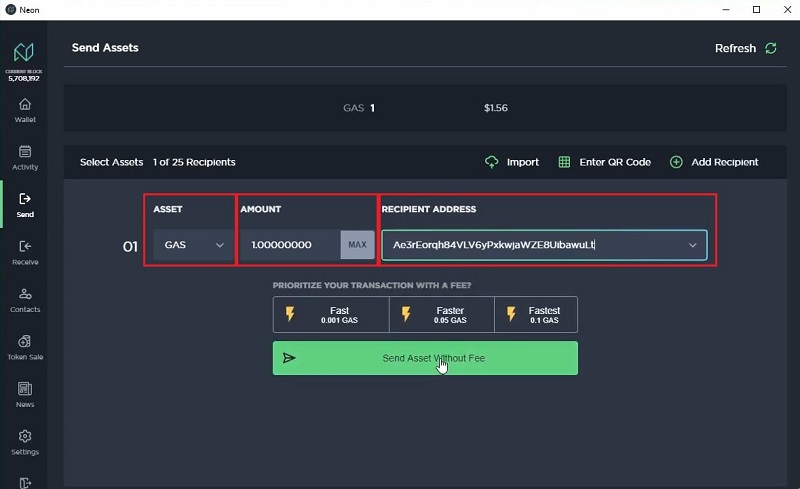Open the Wallet section
800x489 pixels.
[x=25, y=109]
